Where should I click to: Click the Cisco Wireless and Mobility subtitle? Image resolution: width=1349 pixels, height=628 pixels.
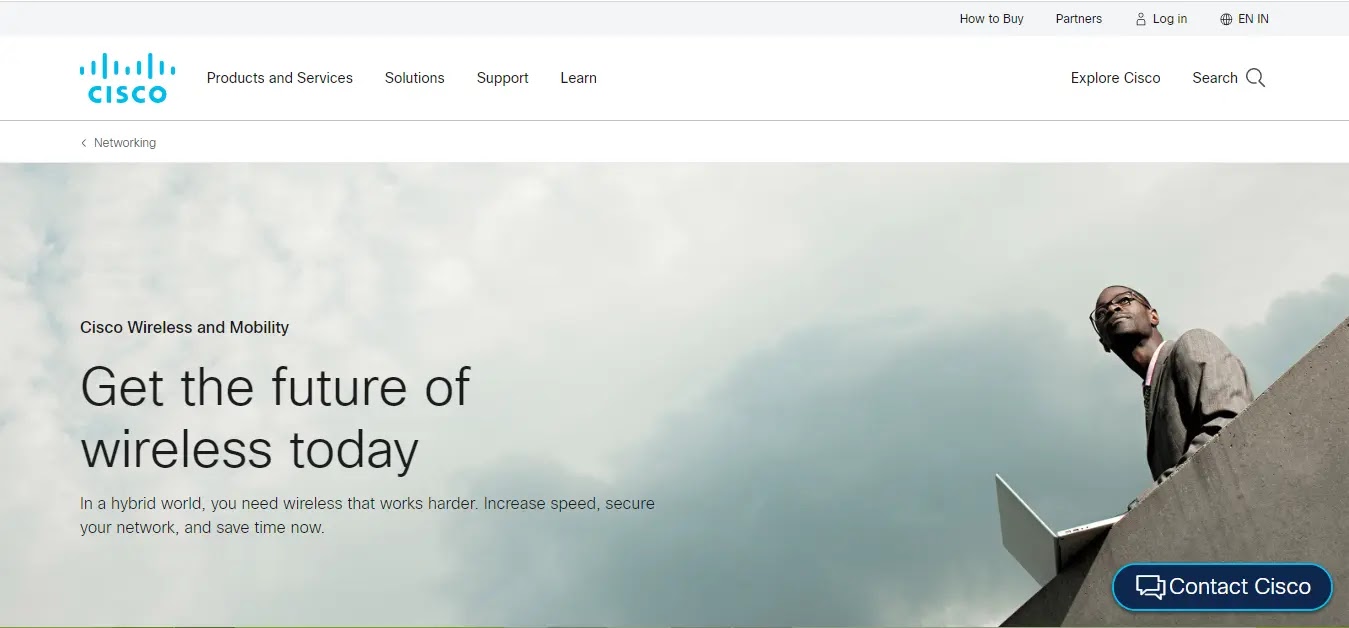184,327
